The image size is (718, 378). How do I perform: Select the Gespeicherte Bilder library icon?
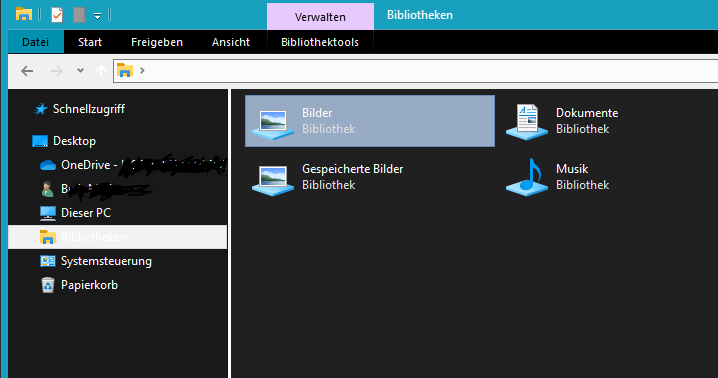273,180
